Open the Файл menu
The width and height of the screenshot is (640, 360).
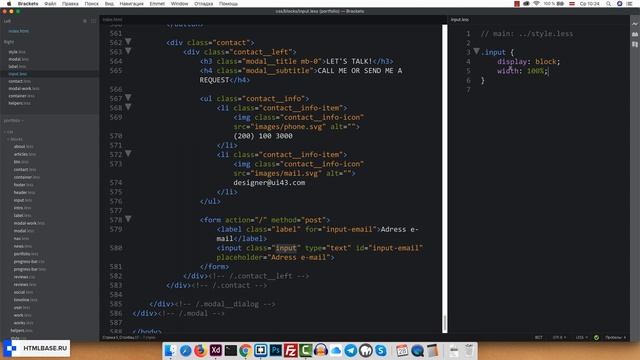(x=50, y=4)
